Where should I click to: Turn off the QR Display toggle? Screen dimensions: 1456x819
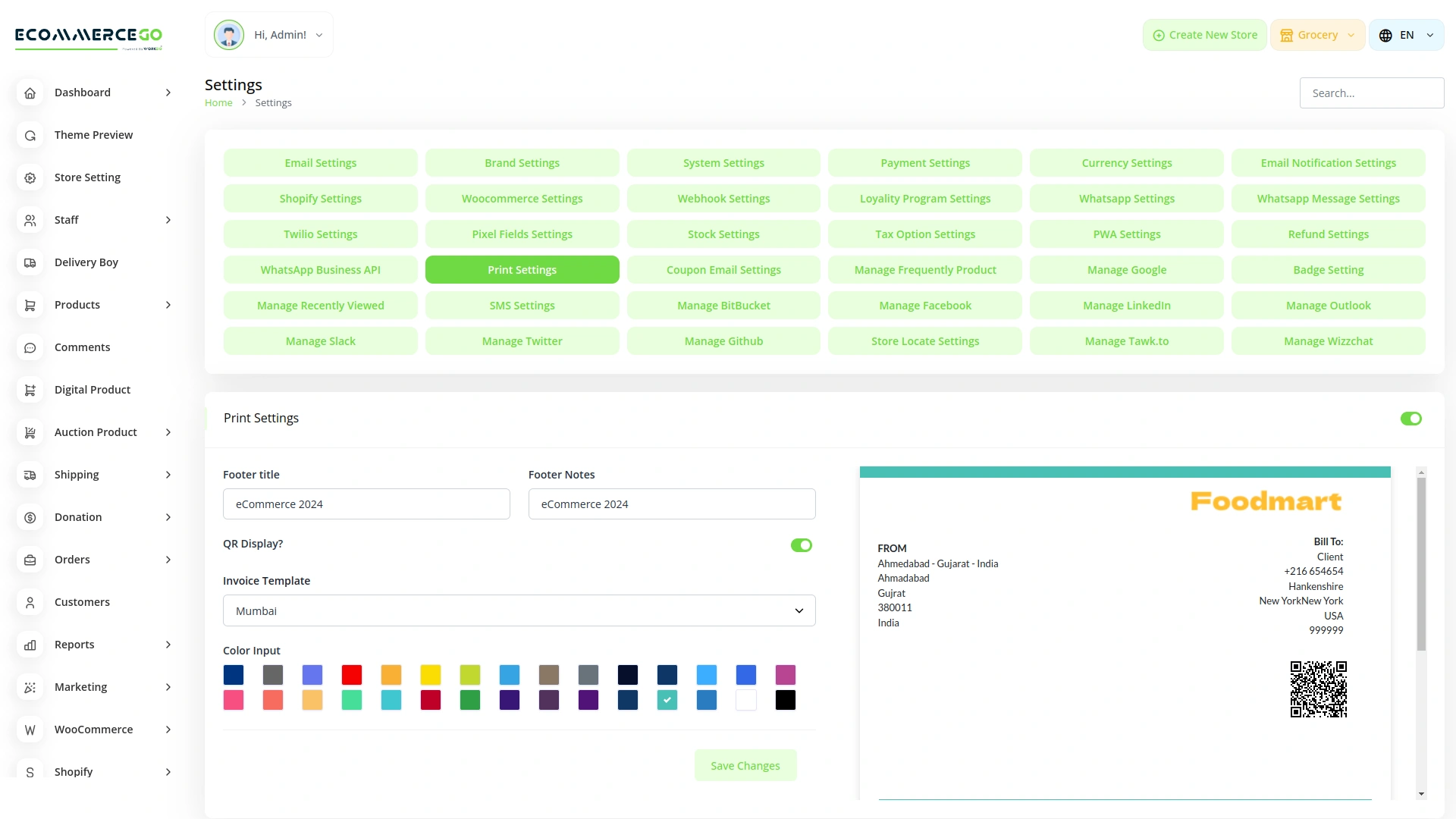pyautogui.click(x=802, y=544)
